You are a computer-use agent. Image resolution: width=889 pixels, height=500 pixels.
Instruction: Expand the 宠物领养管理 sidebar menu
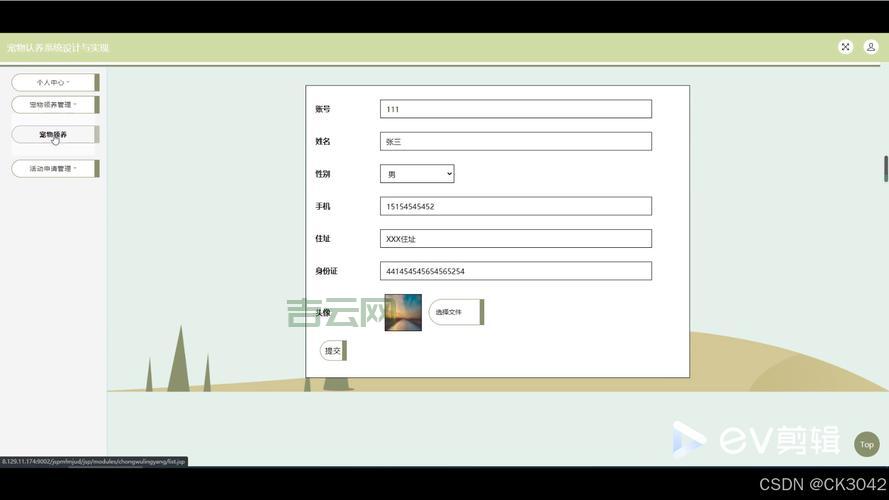54,104
